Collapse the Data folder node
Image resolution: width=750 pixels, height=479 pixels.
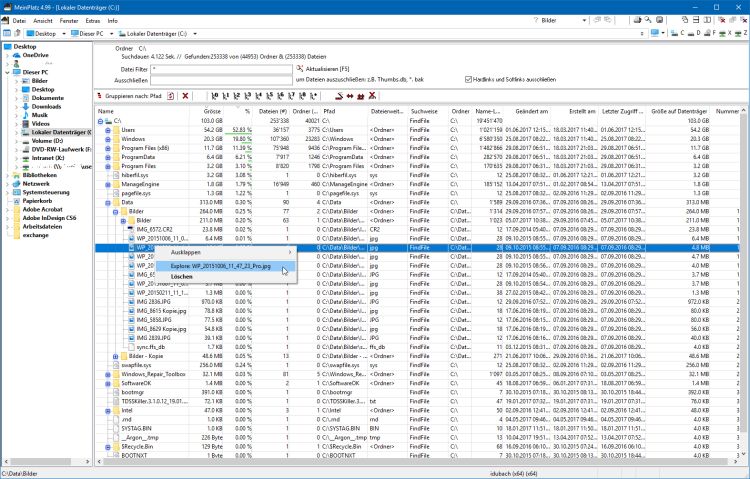coord(109,201)
